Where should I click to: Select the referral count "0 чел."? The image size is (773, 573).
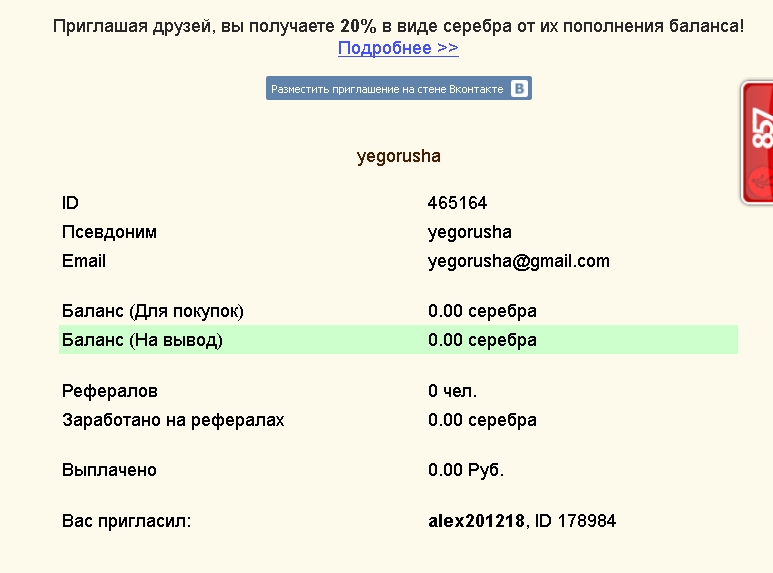[452, 391]
